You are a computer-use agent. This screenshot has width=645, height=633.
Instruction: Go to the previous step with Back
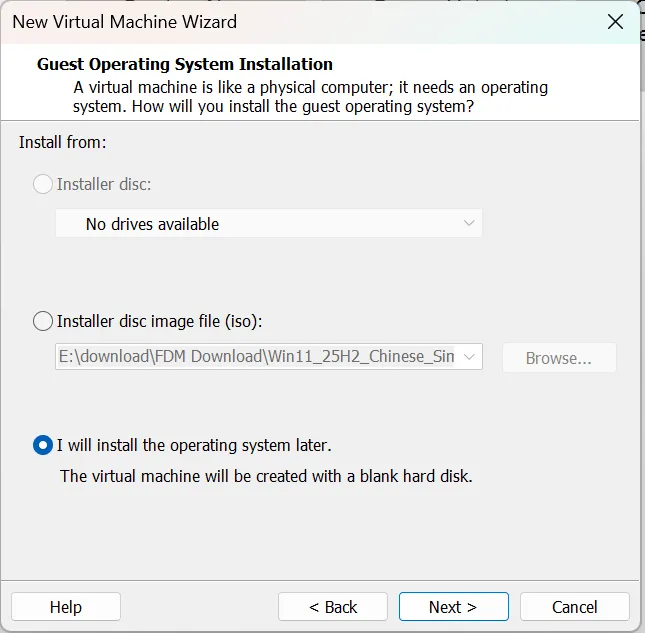pos(333,607)
